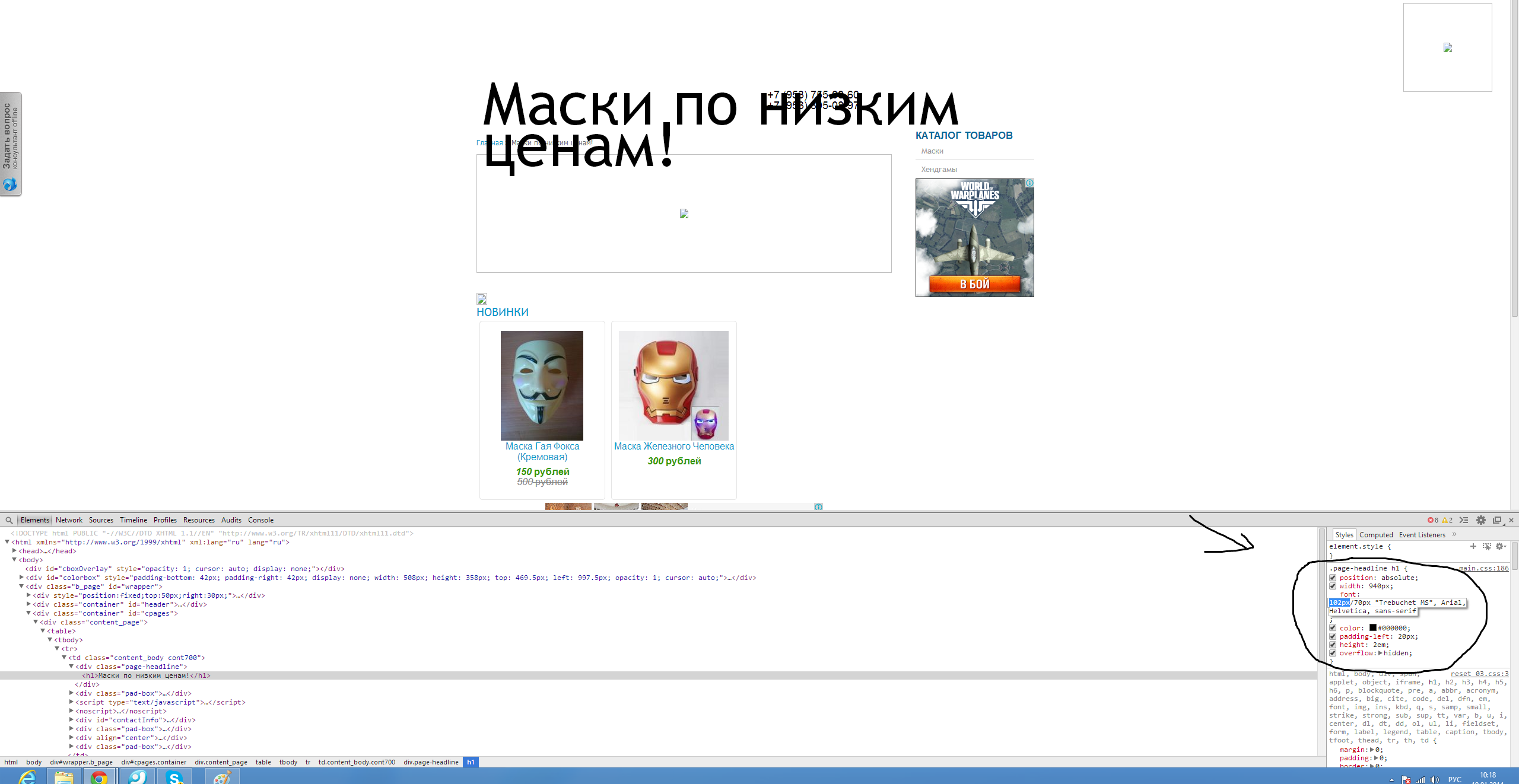Expand the margin shorthand triangle

click(x=1372, y=750)
